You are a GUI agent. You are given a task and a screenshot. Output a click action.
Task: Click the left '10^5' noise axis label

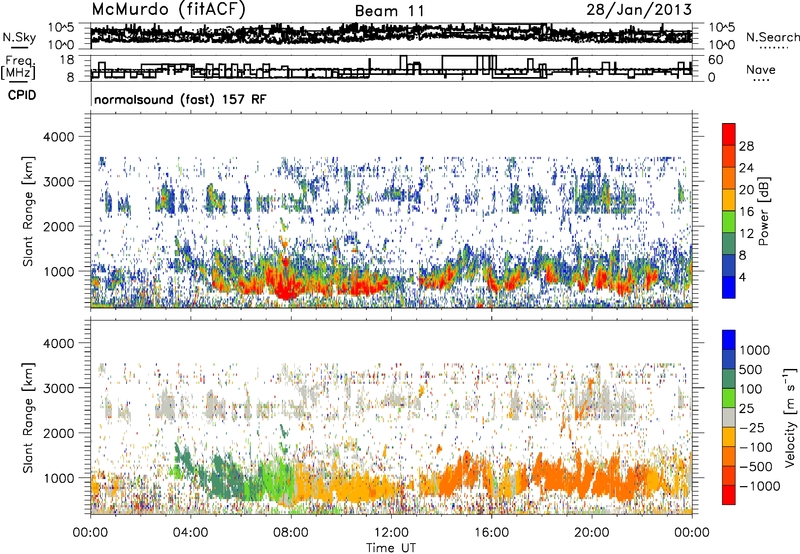[x=61, y=27]
